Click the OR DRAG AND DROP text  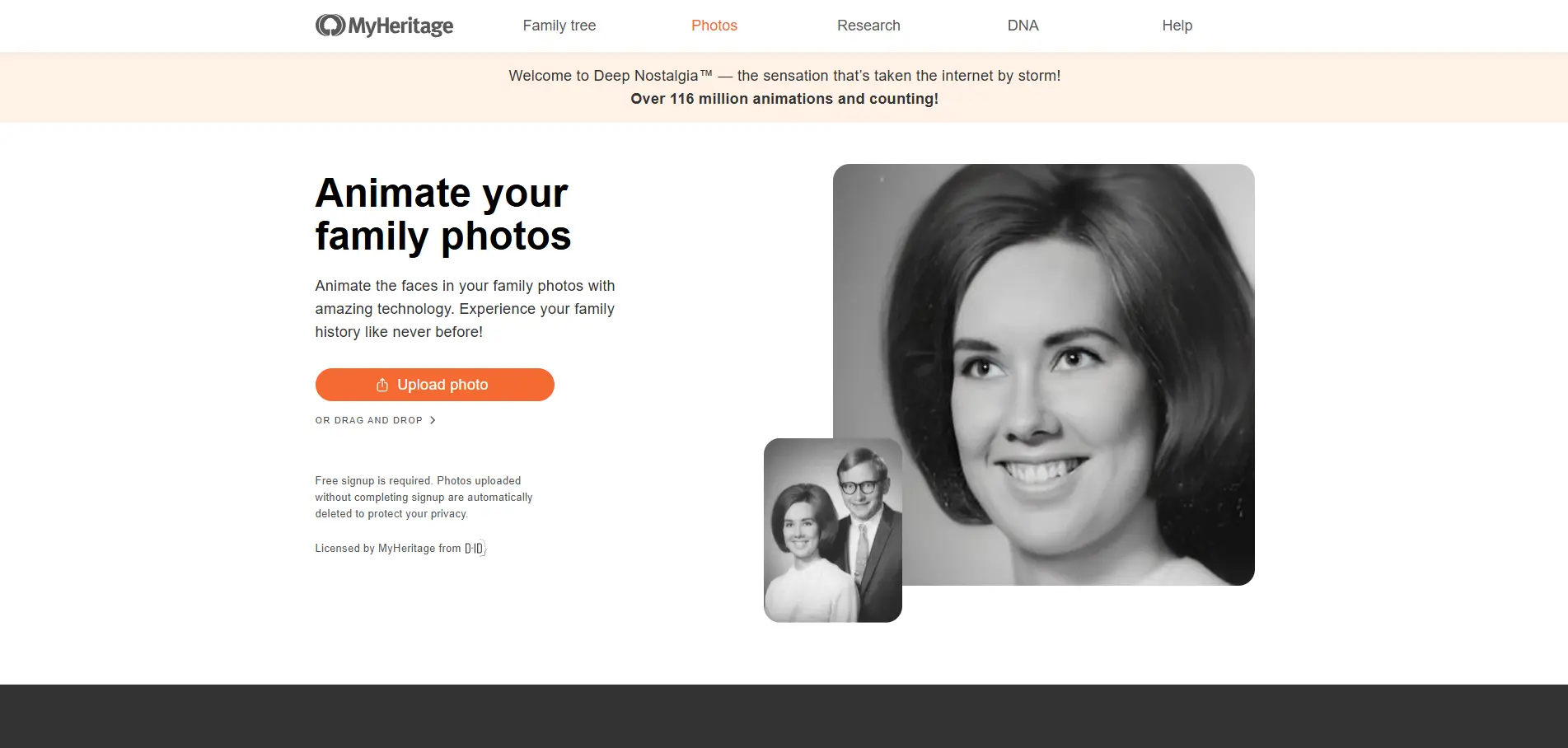pos(368,420)
